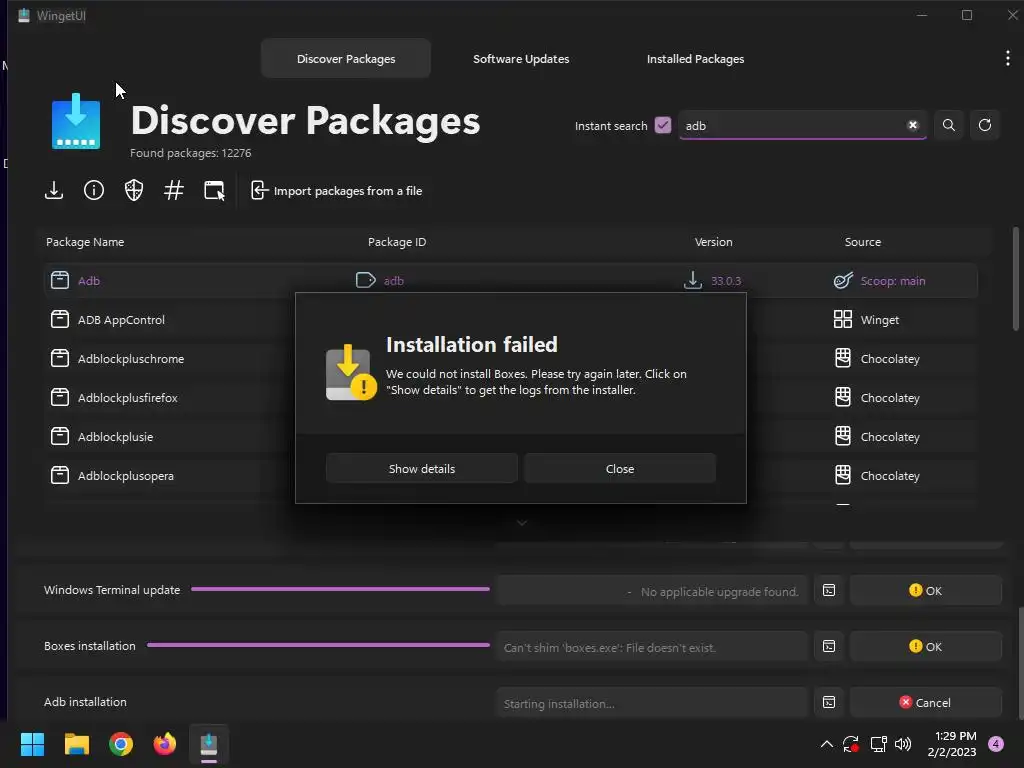This screenshot has width=1024, height=768.
Task: Click the package icon next to Adb
Action: point(60,280)
